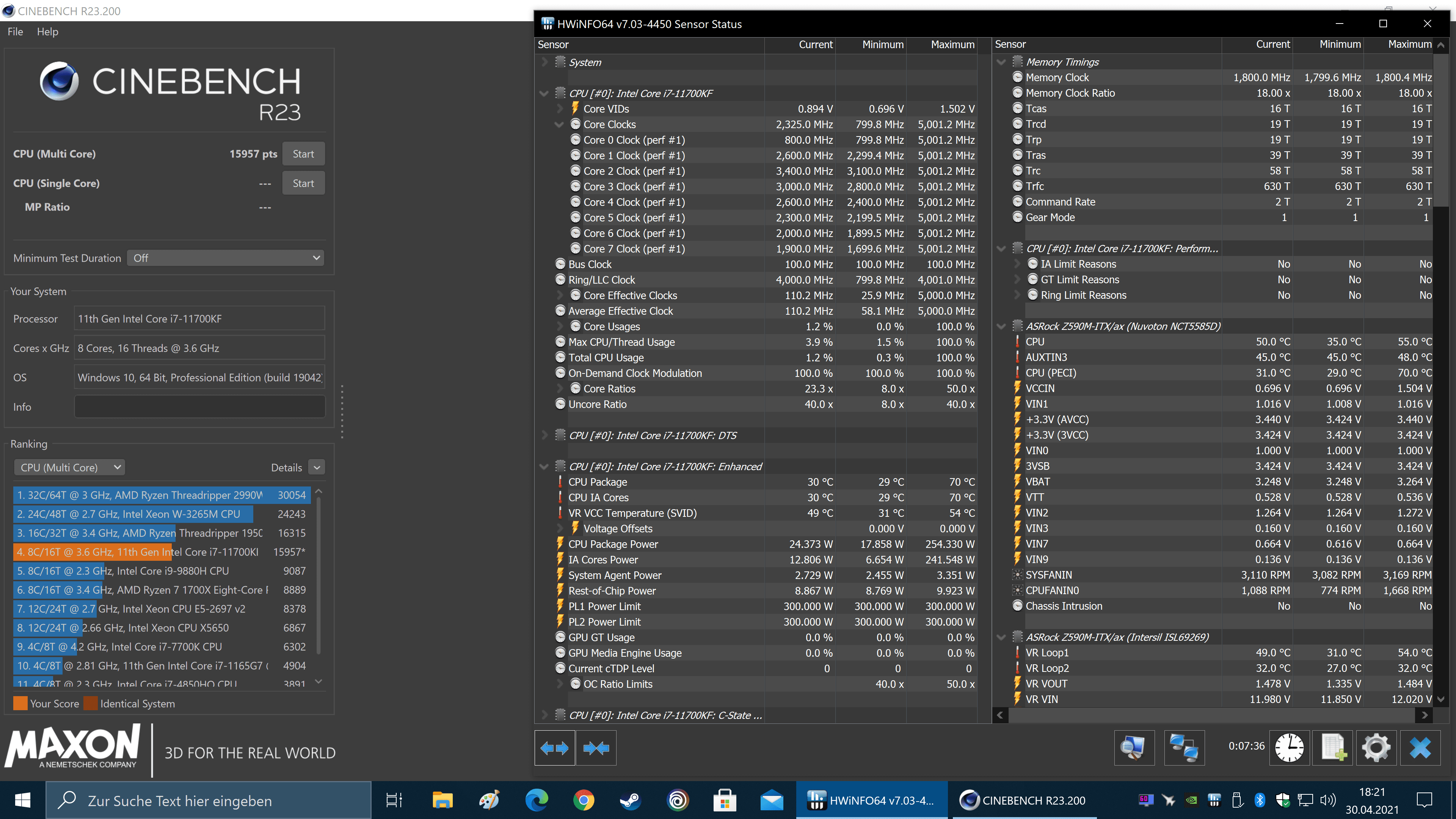Click the NVIDIA tray icon
This screenshot has width=1456, height=819.
pos(1191,800)
